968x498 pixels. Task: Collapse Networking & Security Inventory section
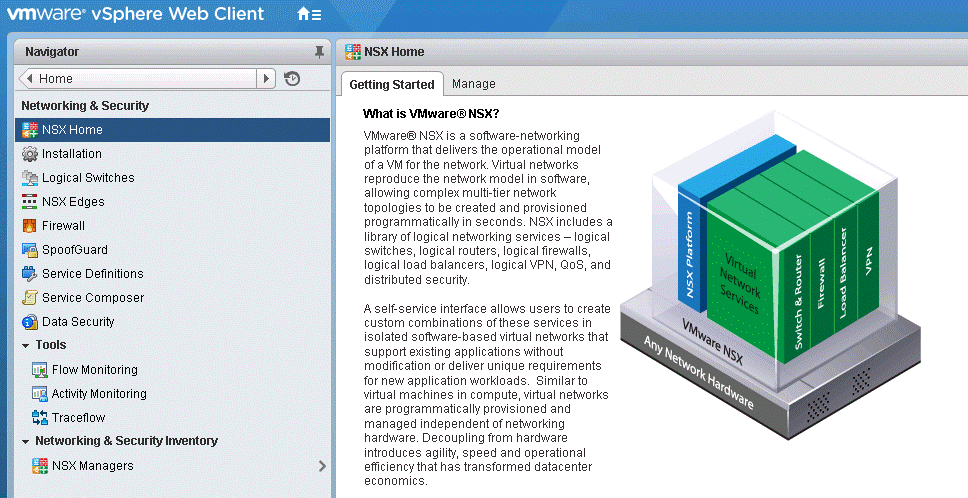(25, 441)
